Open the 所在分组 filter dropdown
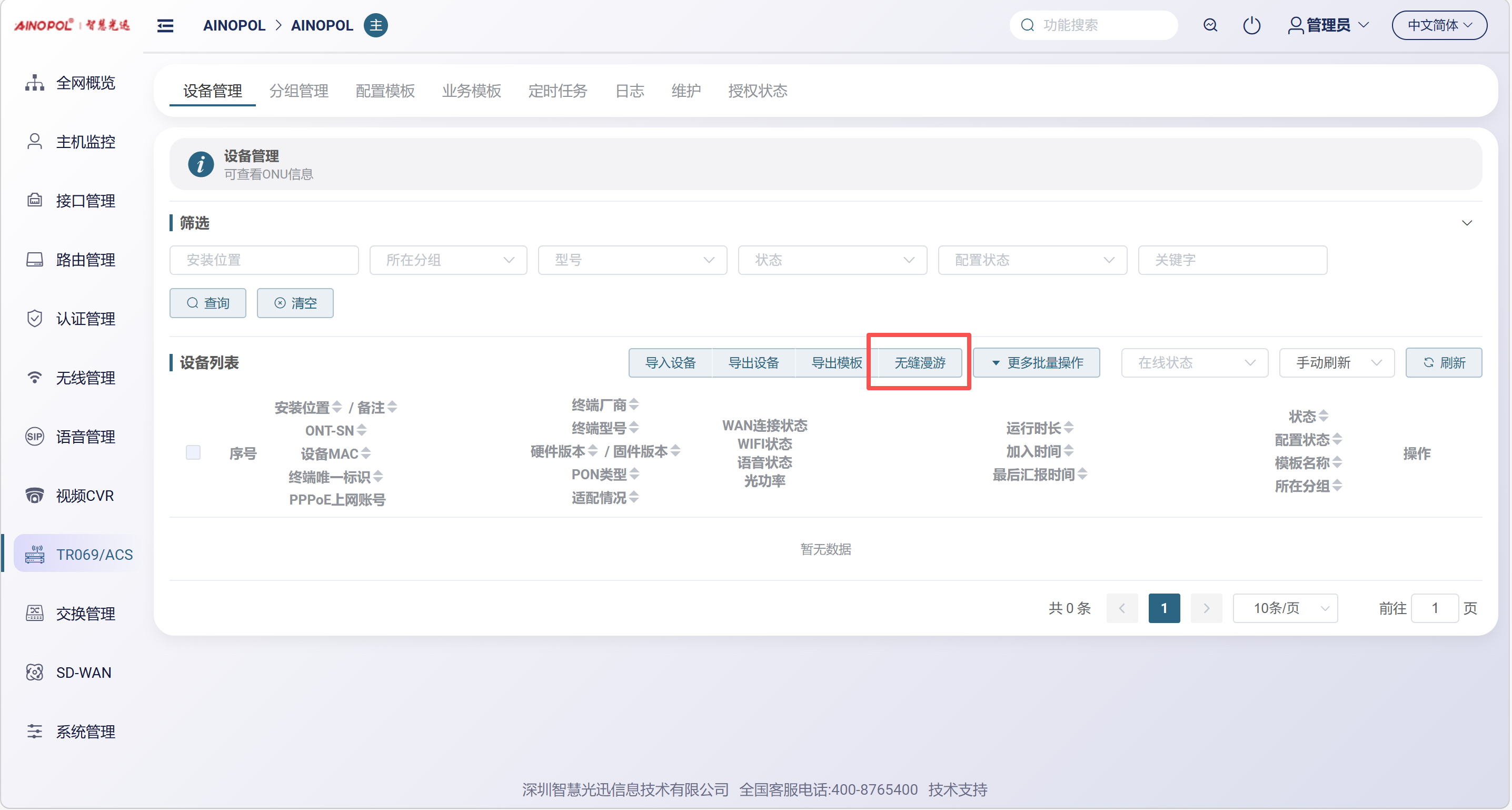This screenshot has width=1512, height=810. [448, 260]
